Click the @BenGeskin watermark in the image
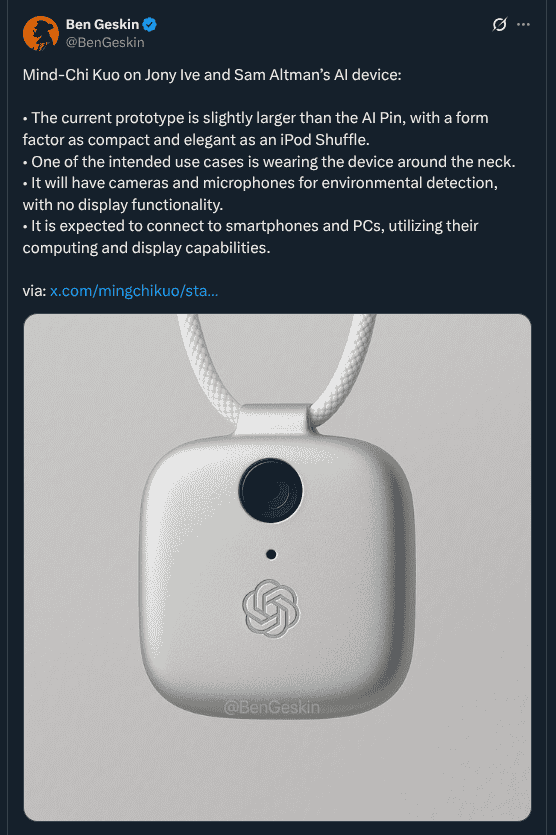The image size is (556, 835). 272,707
